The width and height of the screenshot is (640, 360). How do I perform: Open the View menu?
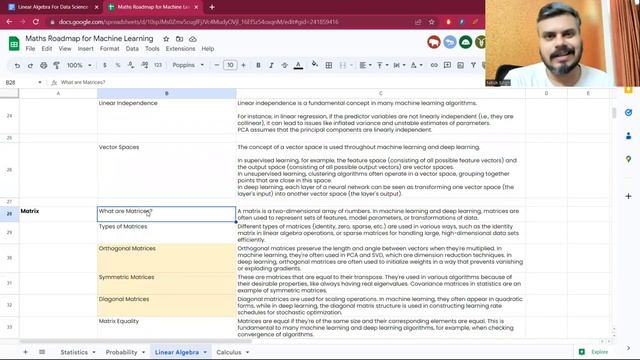coord(65,49)
